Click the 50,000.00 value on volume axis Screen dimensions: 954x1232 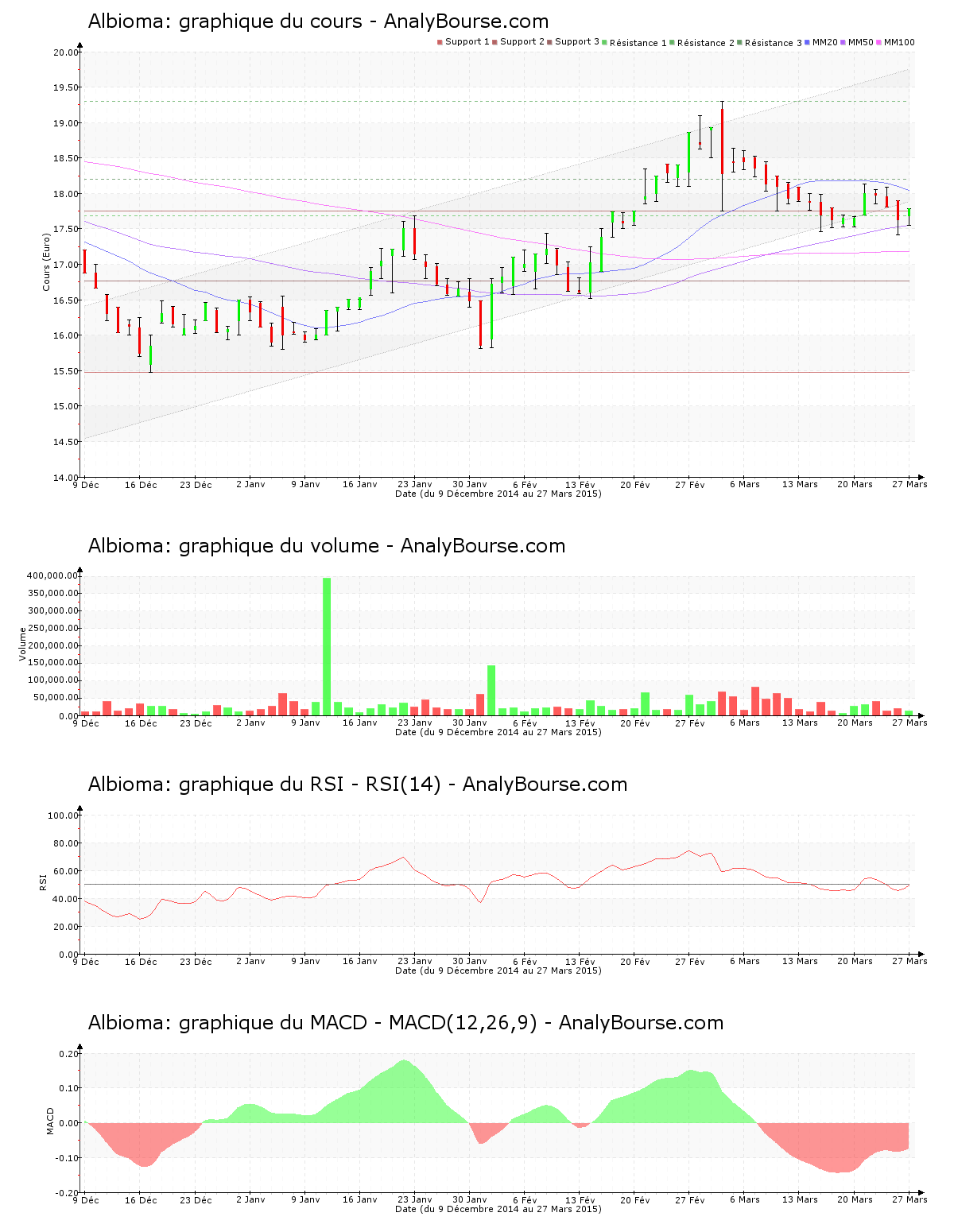(x=55, y=698)
